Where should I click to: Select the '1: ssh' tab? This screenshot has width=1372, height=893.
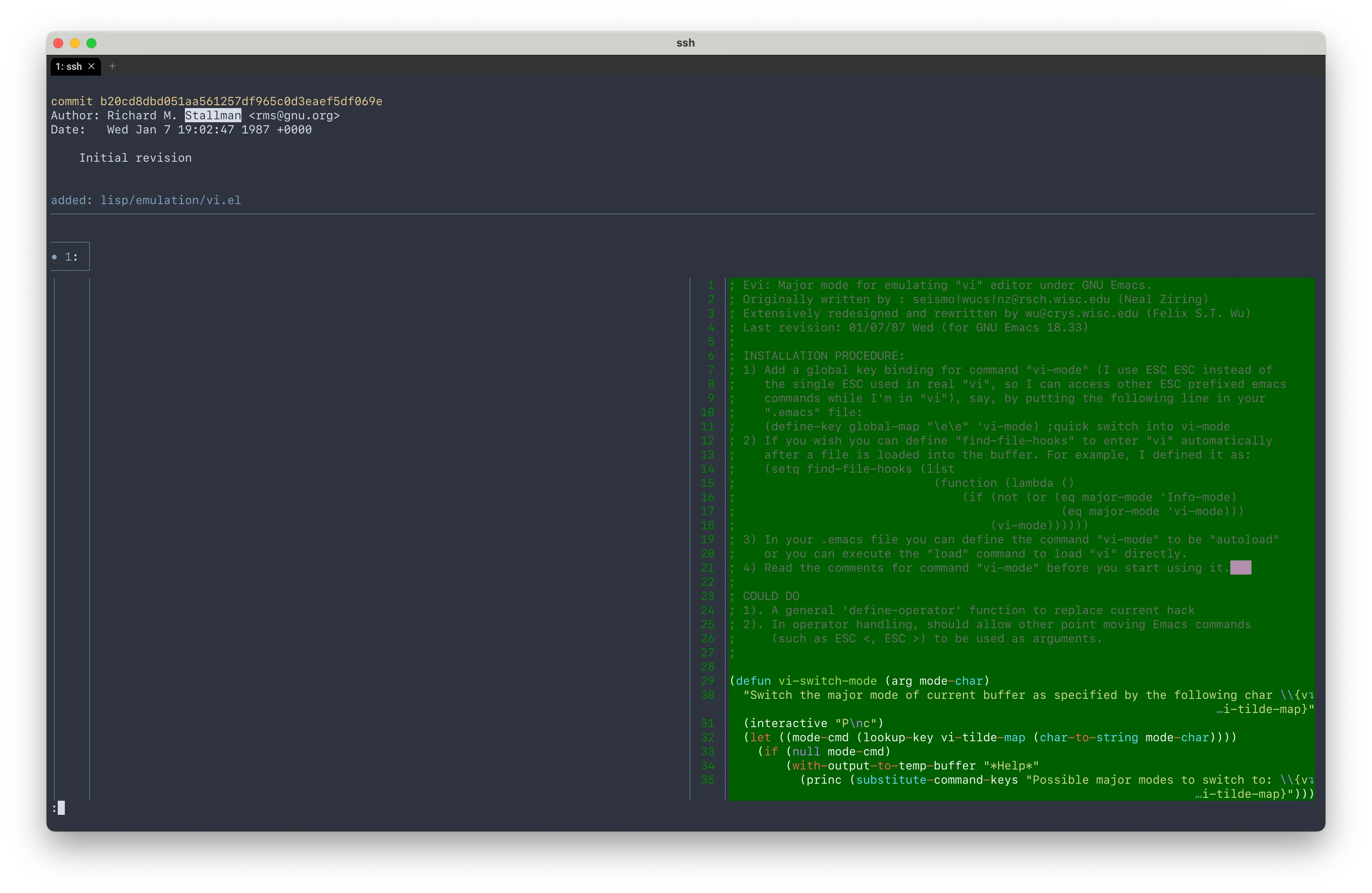point(69,67)
